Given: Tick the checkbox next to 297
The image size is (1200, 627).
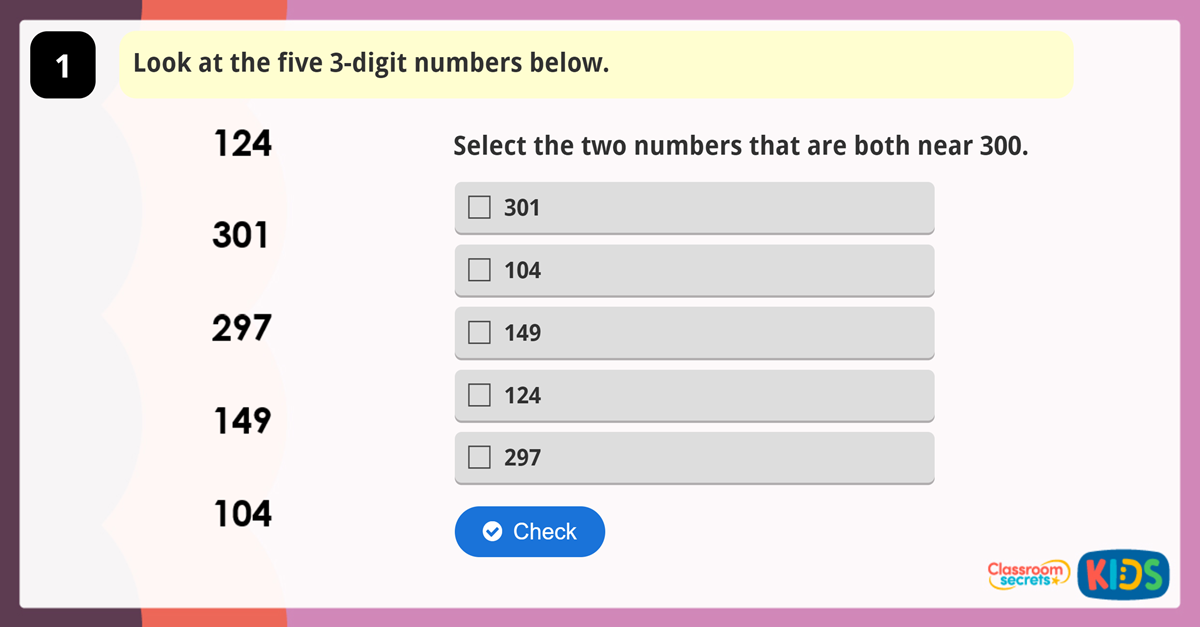Looking at the screenshot, I should click(480, 458).
